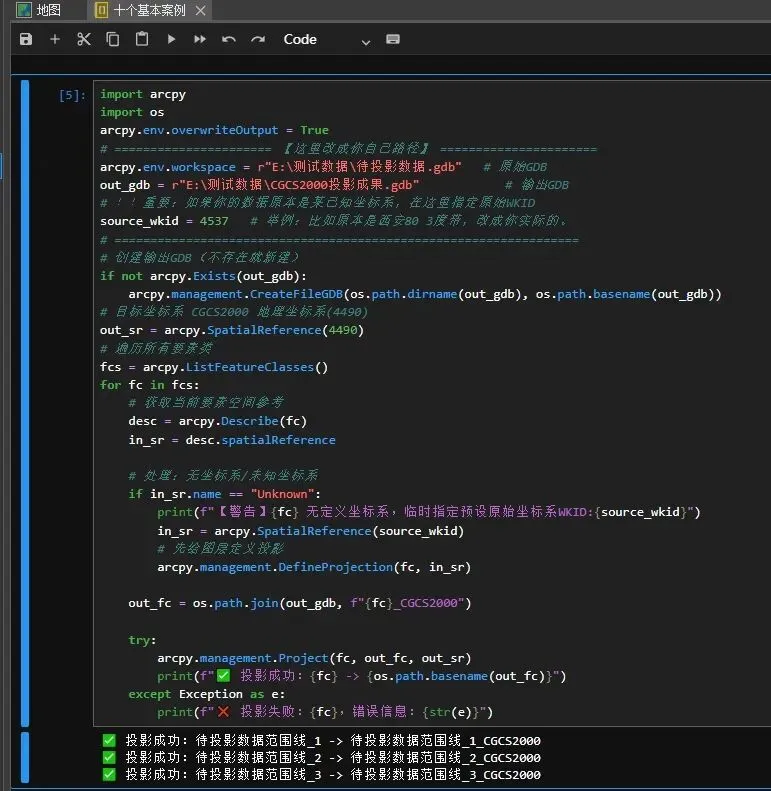Cut the selected cell with scissors icon

point(84,39)
